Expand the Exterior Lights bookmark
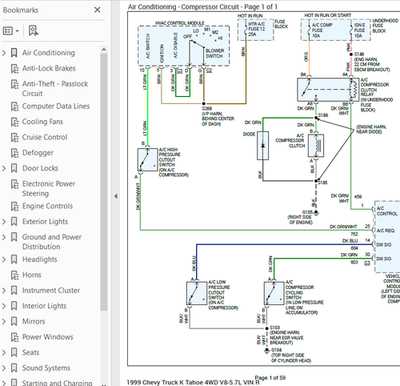The width and height of the screenshot is (400, 386). tap(4, 222)
